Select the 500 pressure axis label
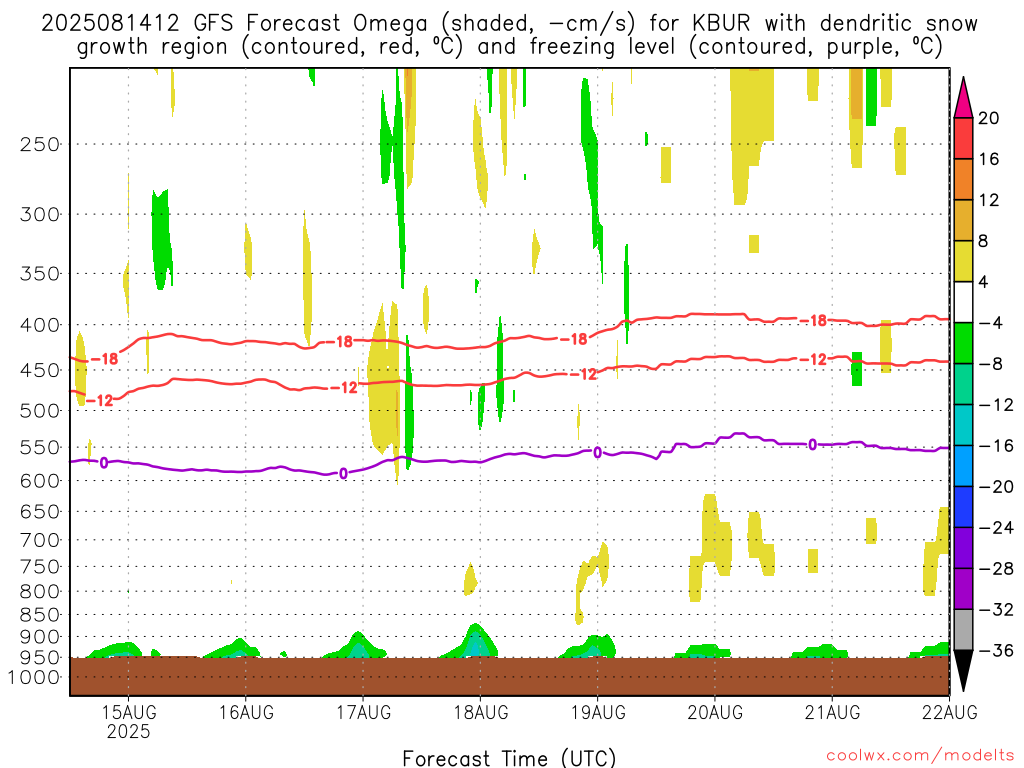This screenshot has width=1024, height=768. (40, 411)
